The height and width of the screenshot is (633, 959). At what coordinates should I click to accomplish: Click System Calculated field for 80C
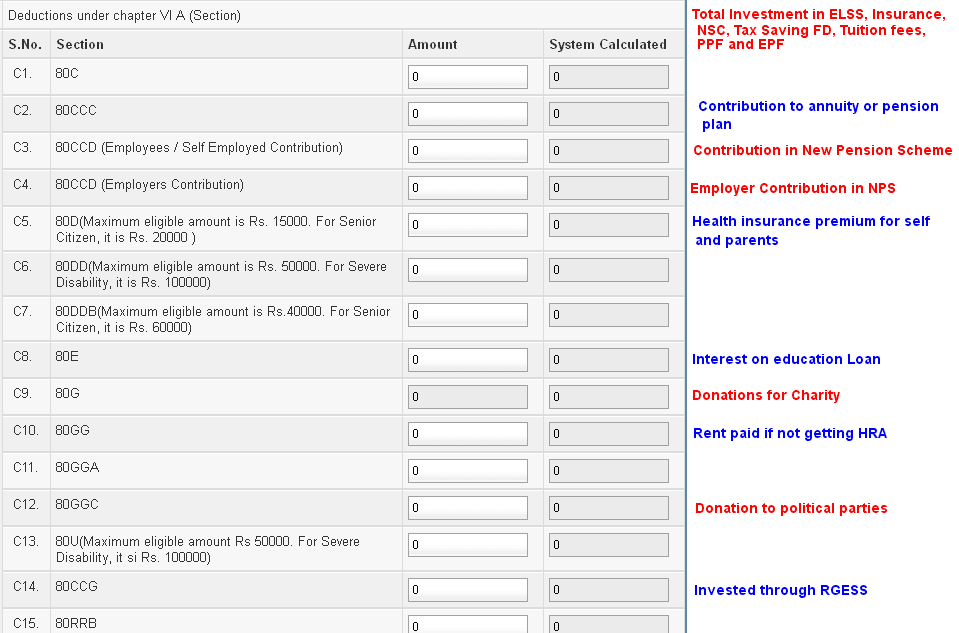pos(609,77)
